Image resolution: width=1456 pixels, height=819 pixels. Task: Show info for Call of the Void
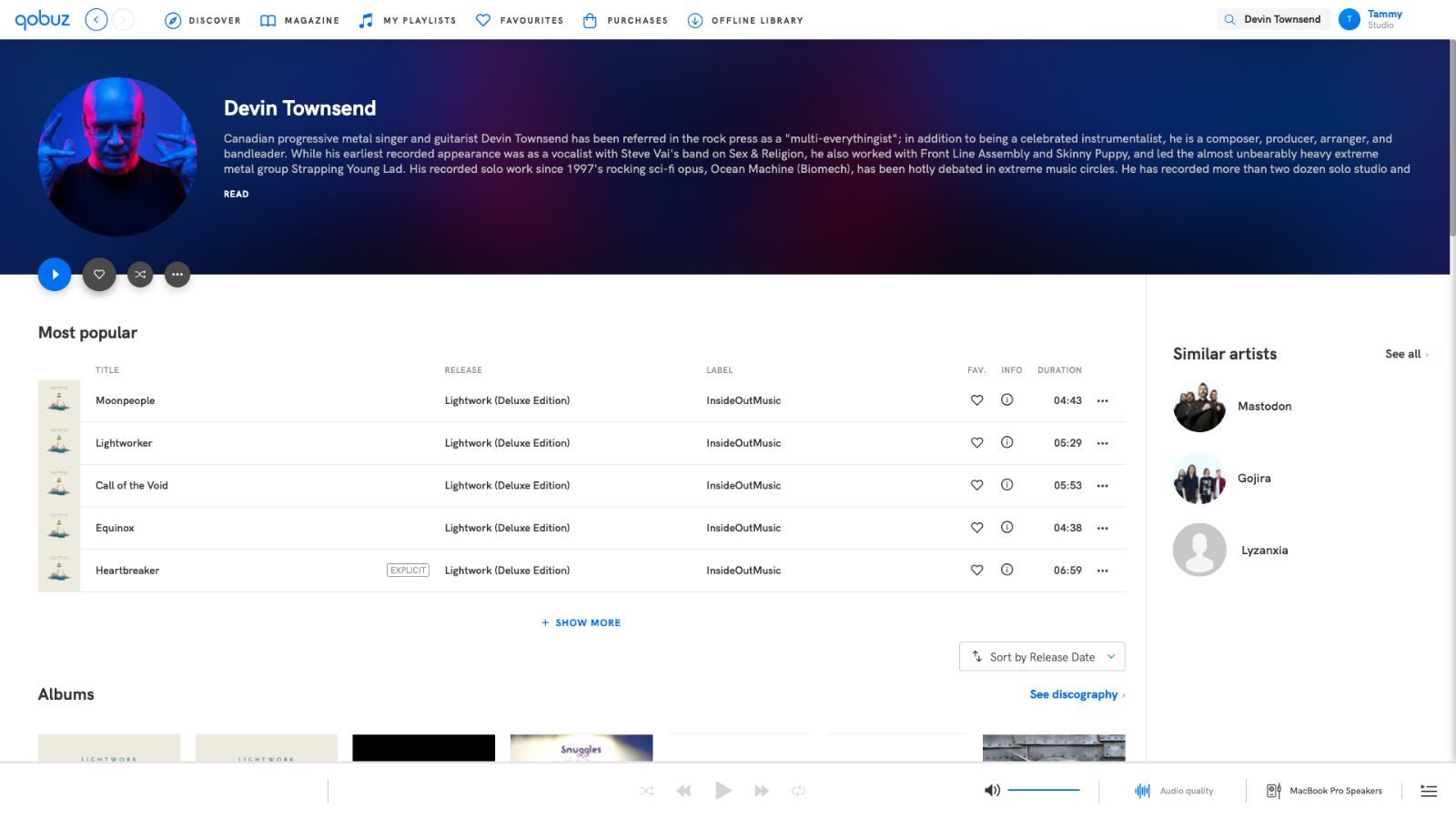(1007, 485)
